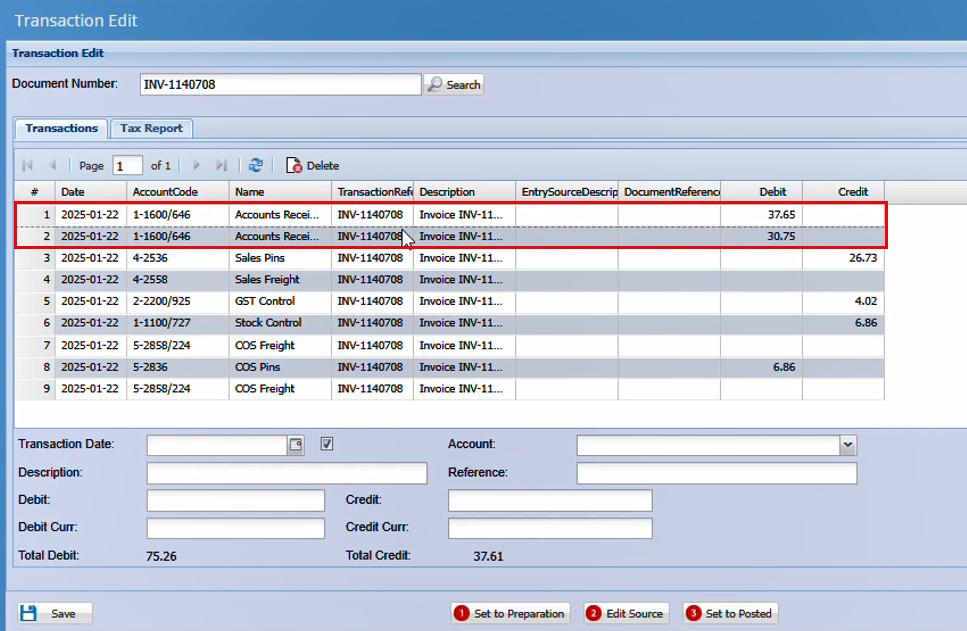The image size is (967, 631).
Task: Click the Edit Source button
Action: point(626,613)
